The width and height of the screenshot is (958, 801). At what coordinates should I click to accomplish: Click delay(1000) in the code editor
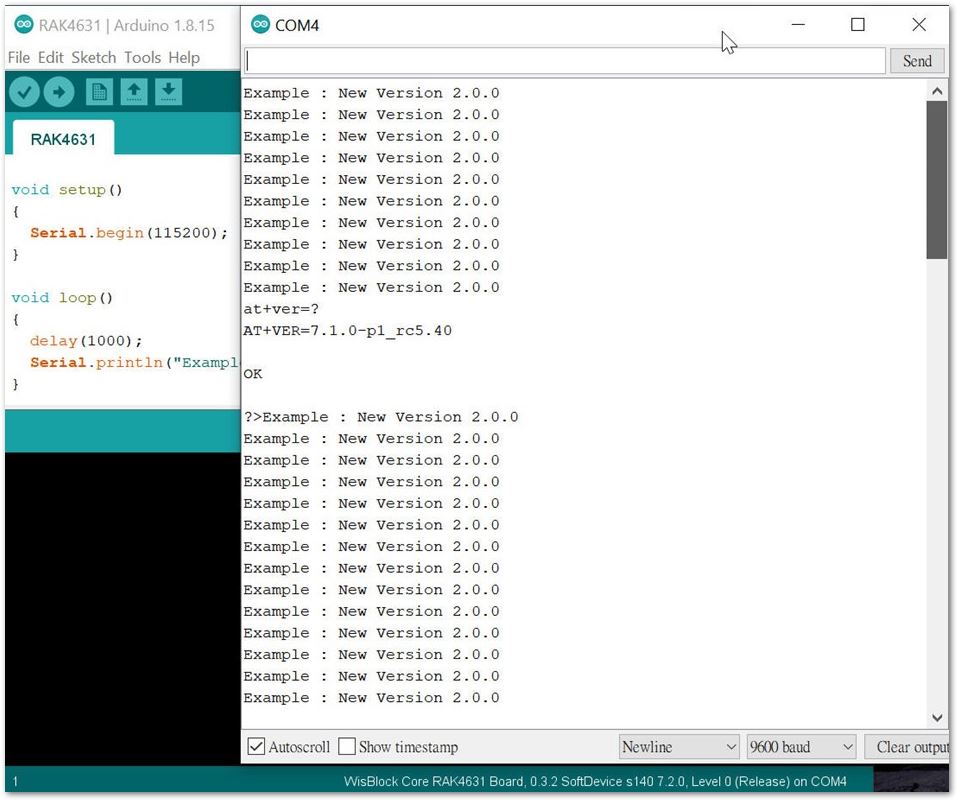coord(86,341)
